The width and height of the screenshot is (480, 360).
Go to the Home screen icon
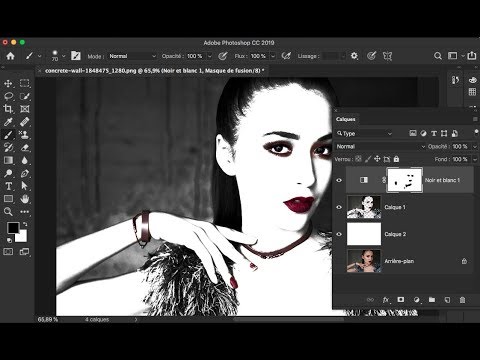tap(10, 56)
